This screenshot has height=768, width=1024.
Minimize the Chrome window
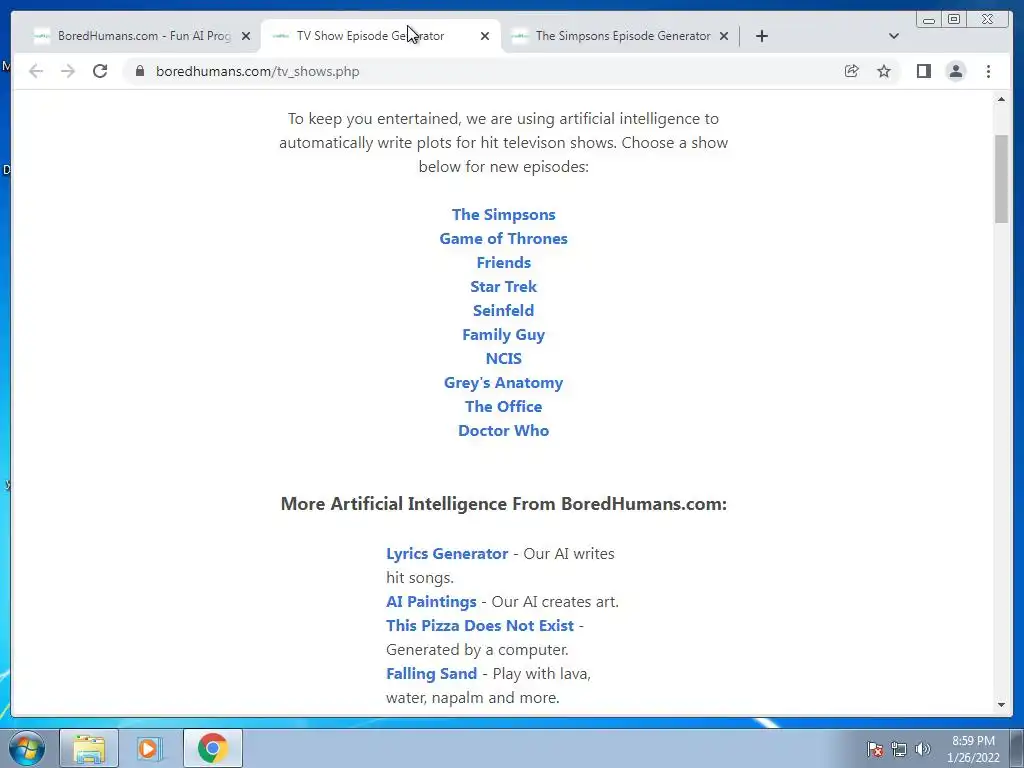click(928, 20)
